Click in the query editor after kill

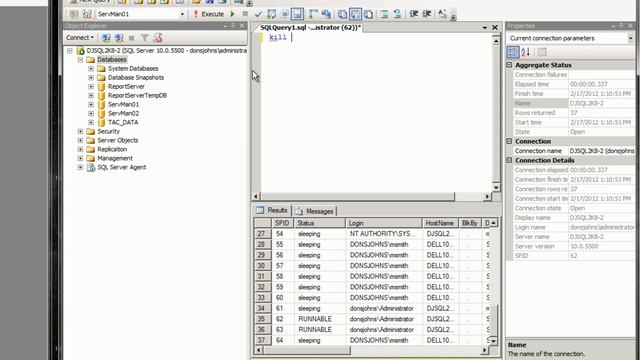291,37
